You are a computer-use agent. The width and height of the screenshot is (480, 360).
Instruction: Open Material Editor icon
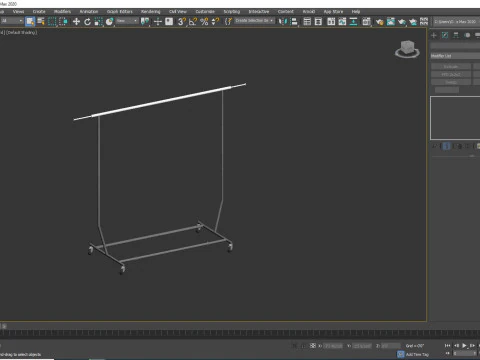click(366, 22)
